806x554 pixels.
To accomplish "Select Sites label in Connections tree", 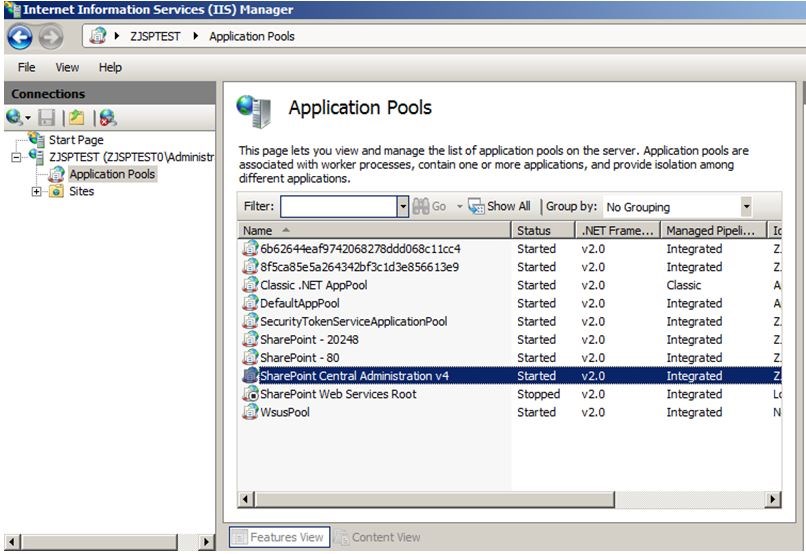I will point(82,191).
